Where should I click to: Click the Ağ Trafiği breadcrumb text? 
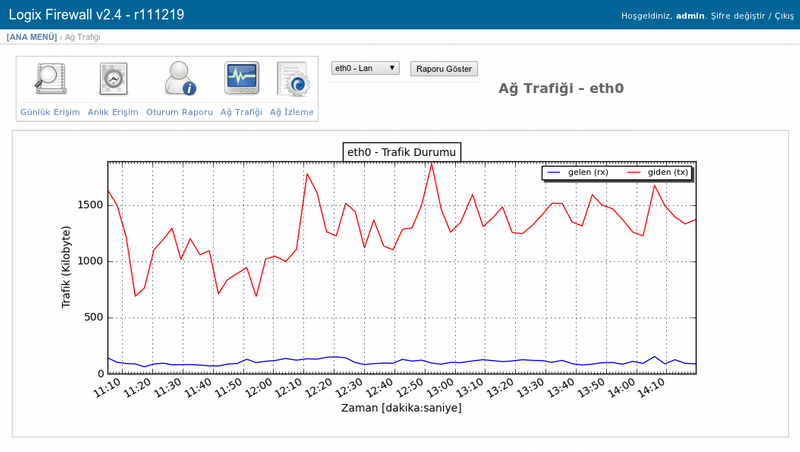pos(83,37)
